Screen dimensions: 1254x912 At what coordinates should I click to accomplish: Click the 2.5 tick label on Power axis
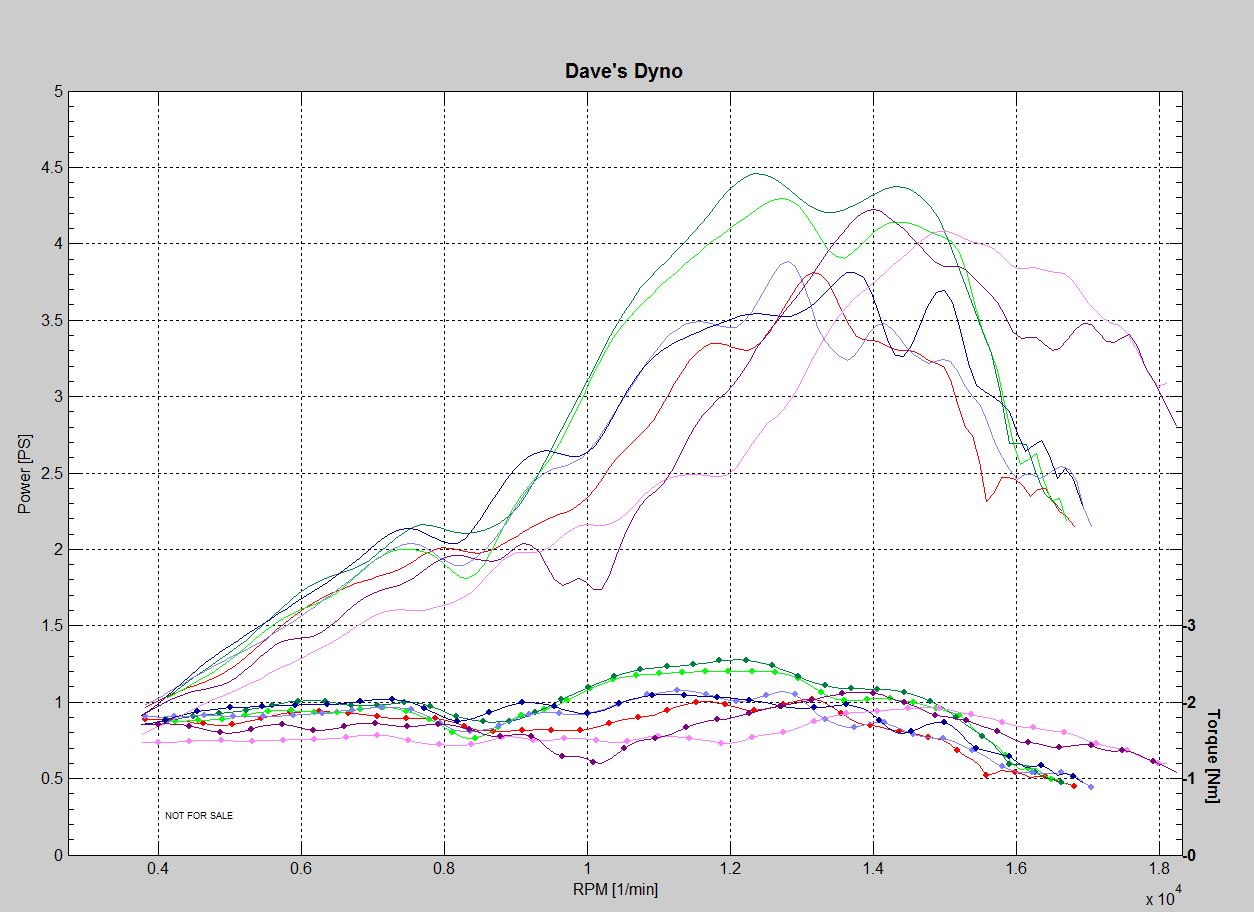pyautogui.click(x=50, y=473)
